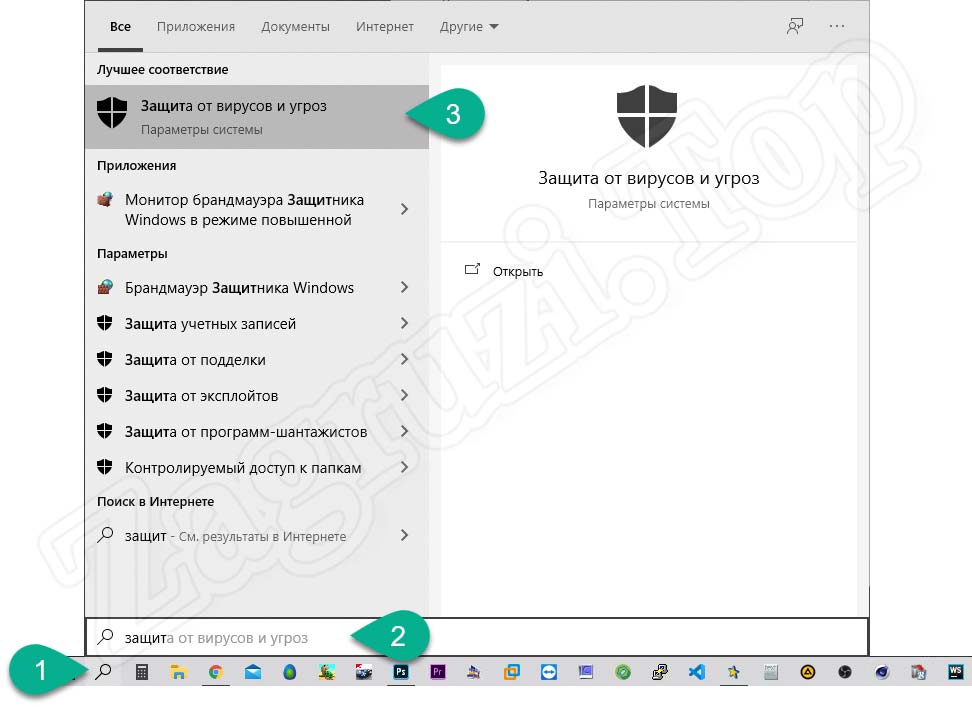Click the magnifier icon inside the search box
Screen dimensions: 972x707
(104, 637)
